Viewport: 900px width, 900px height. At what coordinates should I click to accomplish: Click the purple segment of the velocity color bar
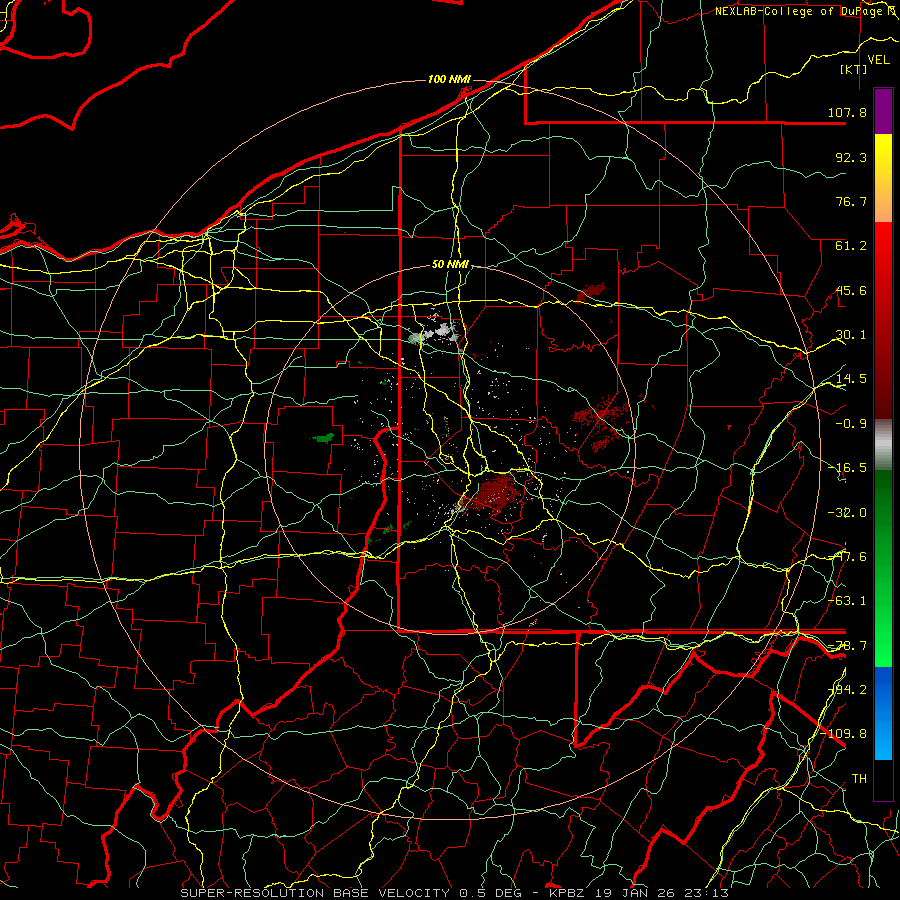click(x=883, y=111)
